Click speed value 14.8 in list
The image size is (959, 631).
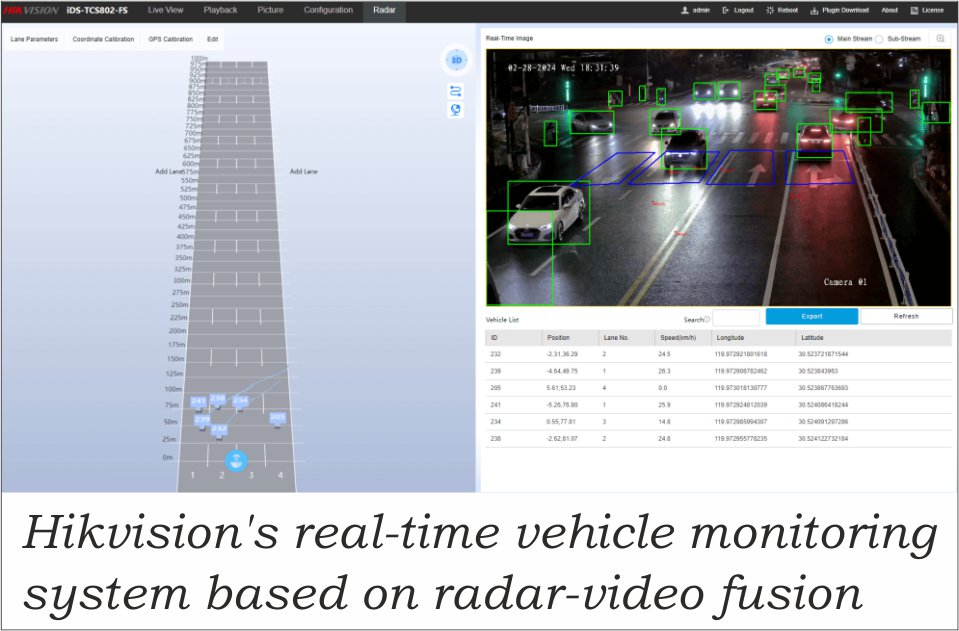(x=664, y=421)
